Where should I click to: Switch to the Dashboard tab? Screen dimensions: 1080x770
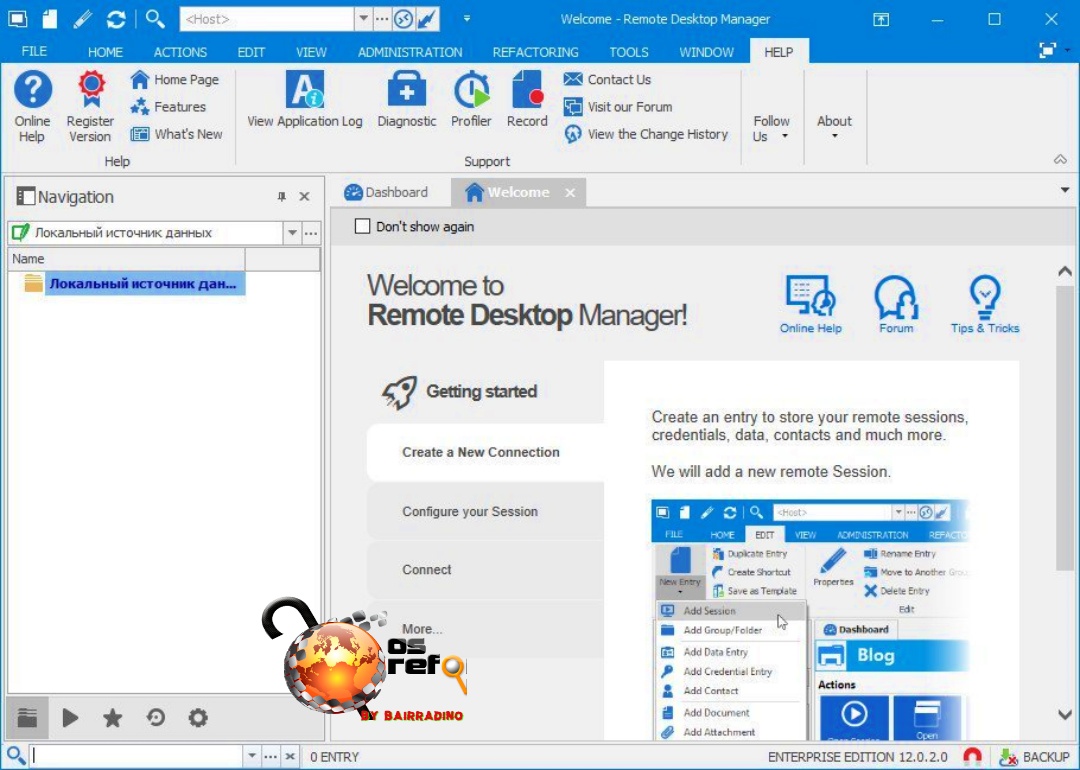tap(386, 192)
